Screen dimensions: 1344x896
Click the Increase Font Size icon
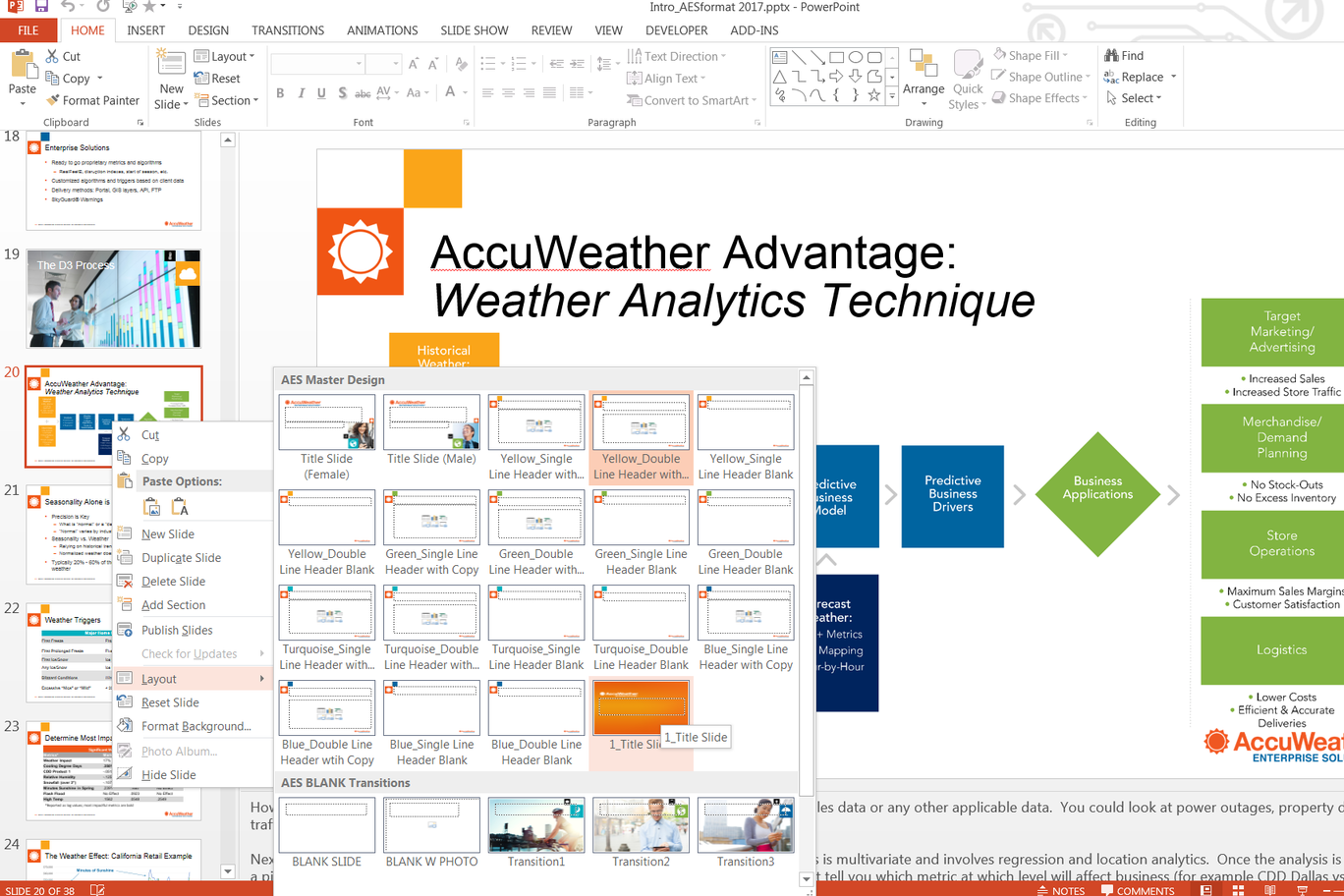414,64
